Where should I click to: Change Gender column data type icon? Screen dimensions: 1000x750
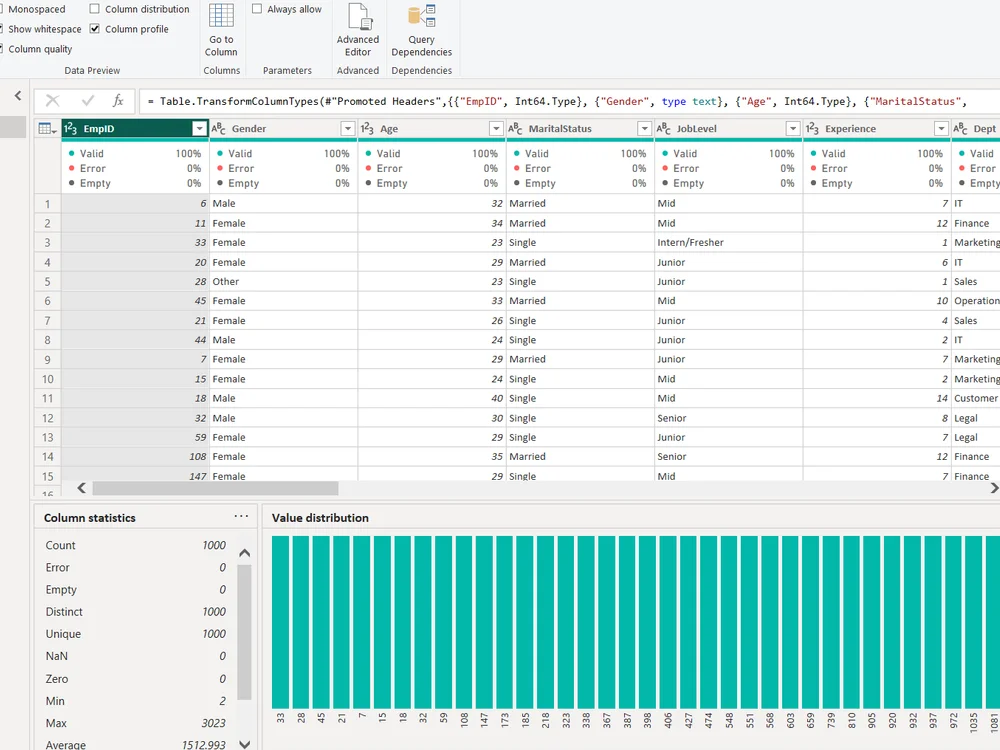218,129
